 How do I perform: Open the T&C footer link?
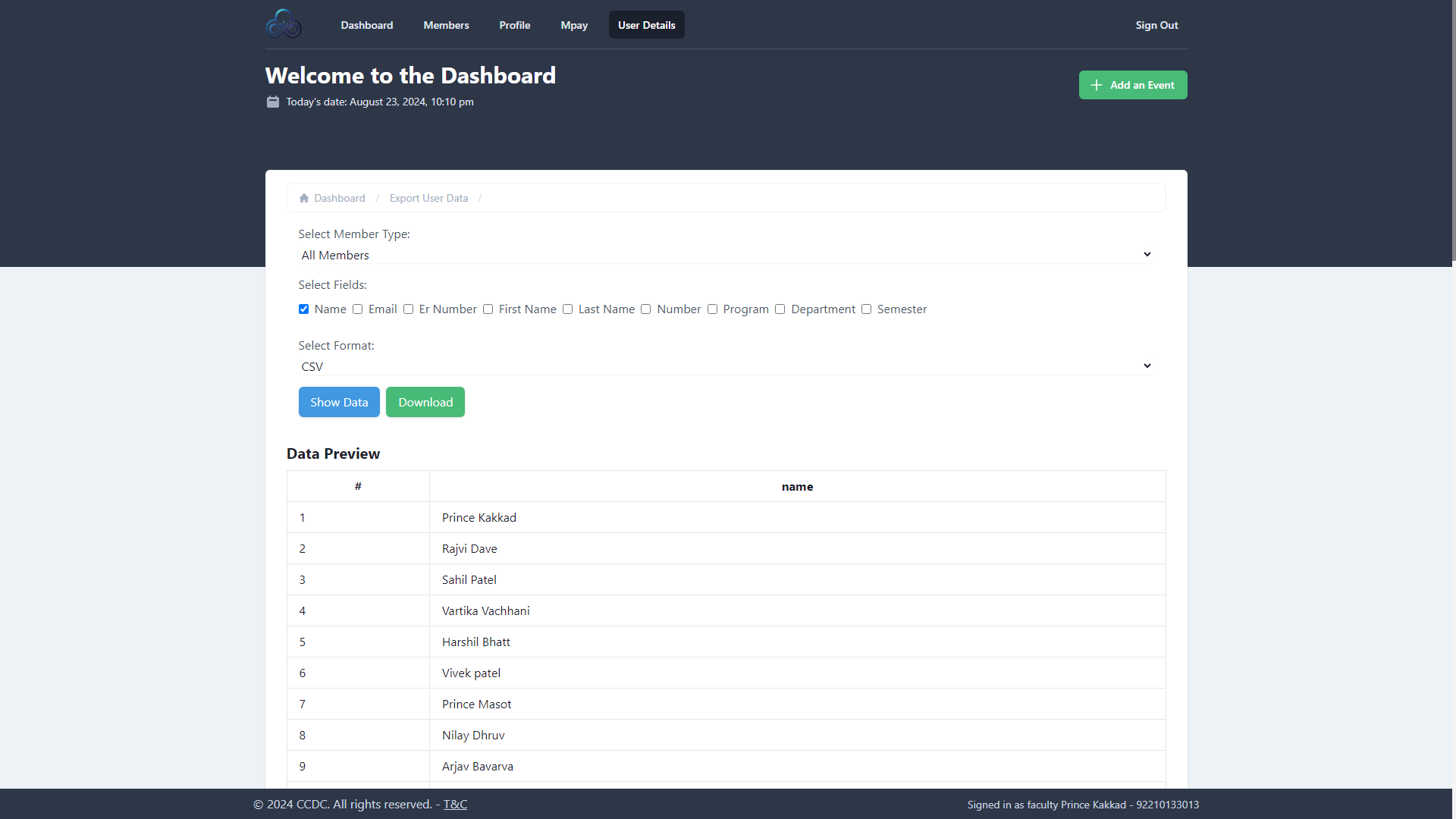point(455,804)
